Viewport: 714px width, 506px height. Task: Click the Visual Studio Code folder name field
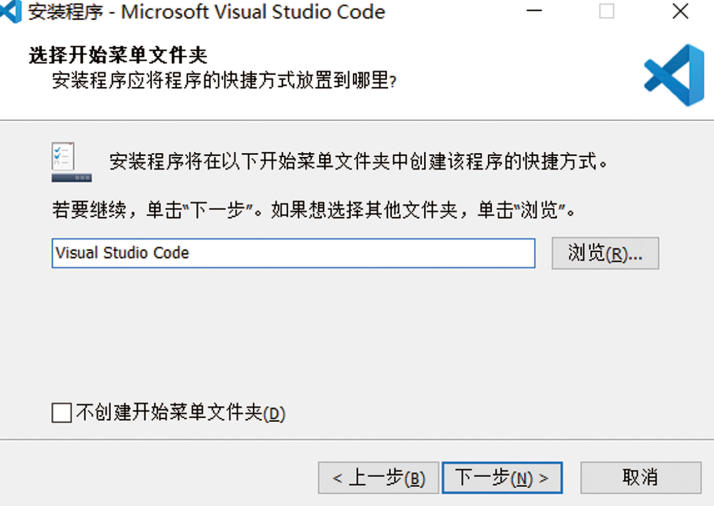pyautogui.click(x=293, y=253)
